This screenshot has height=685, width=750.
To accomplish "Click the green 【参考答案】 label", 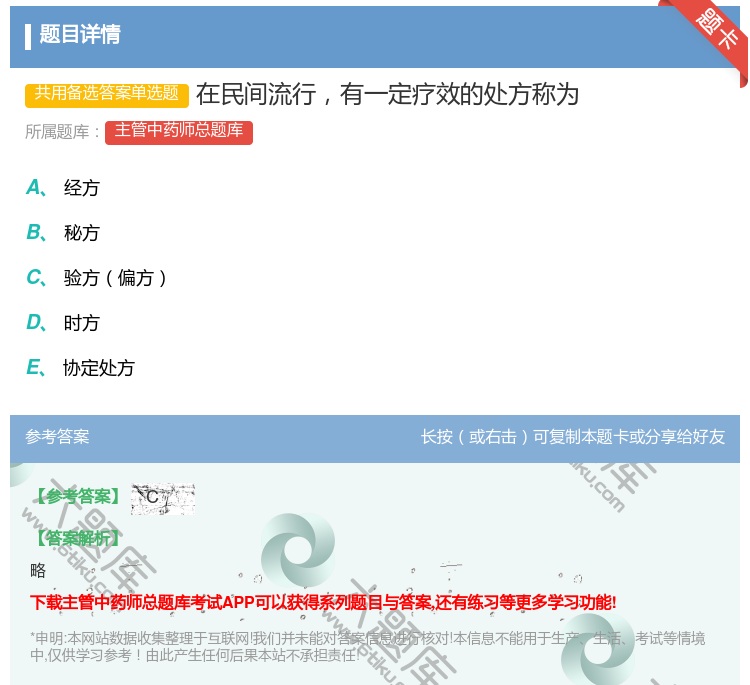I will [76, 497].
